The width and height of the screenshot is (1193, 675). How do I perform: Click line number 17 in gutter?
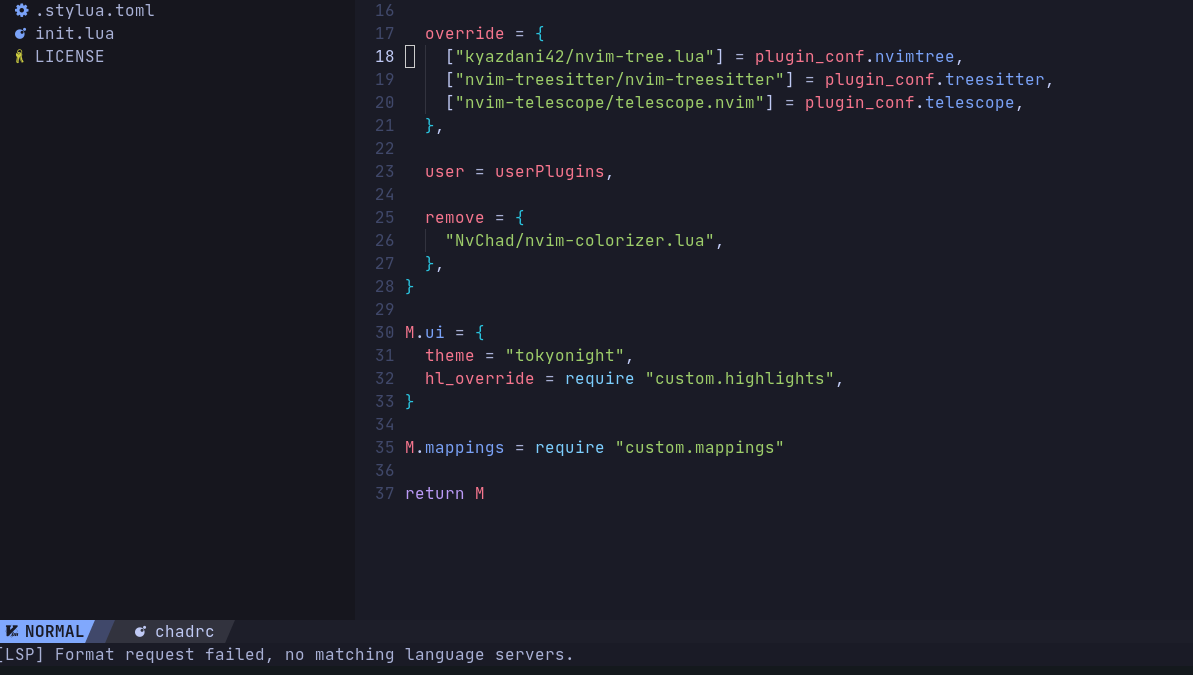[x=385, y=33]
